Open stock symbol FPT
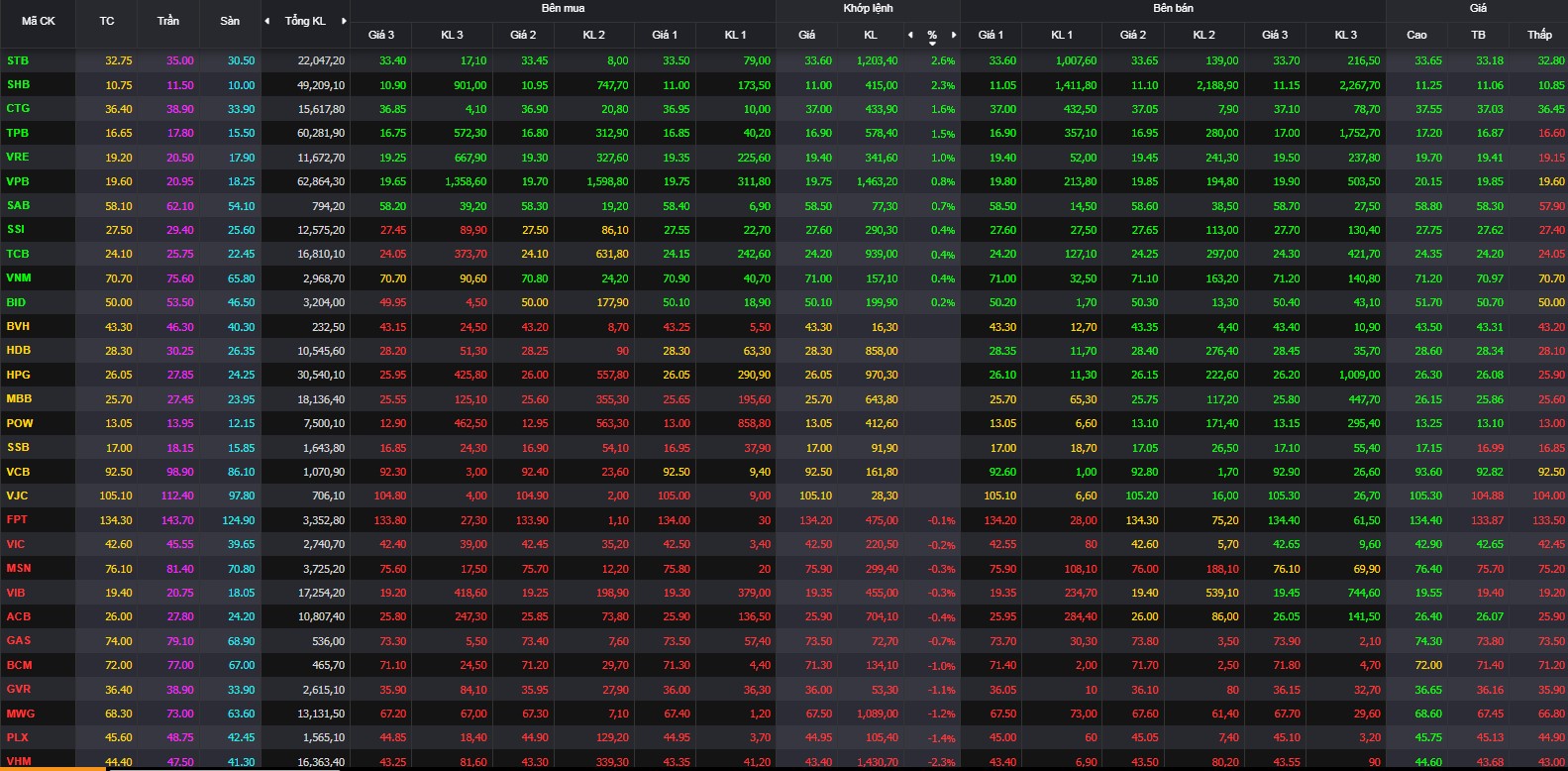The height and width of the screenshot is (771, 1568). [17, 519]
